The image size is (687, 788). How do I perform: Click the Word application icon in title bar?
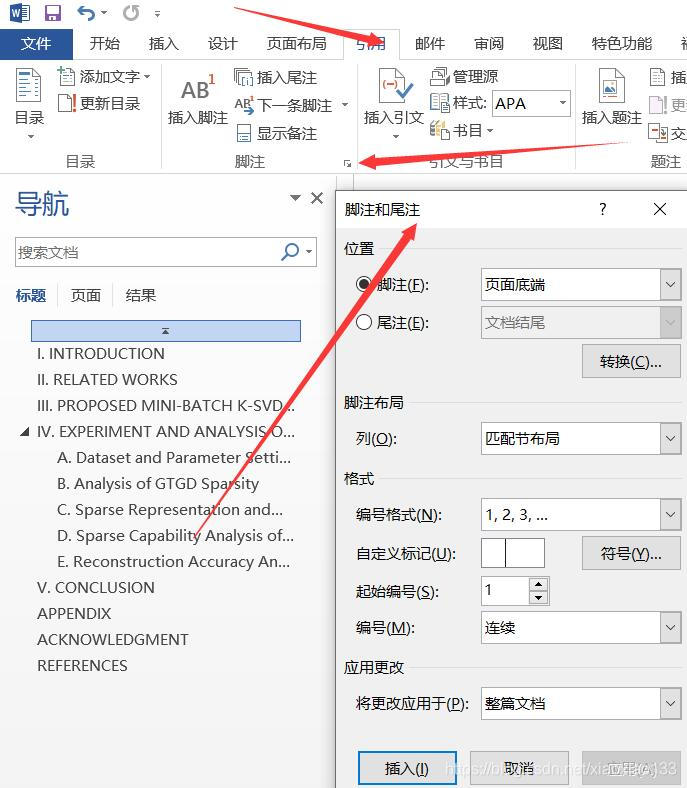tap(20, 13)
